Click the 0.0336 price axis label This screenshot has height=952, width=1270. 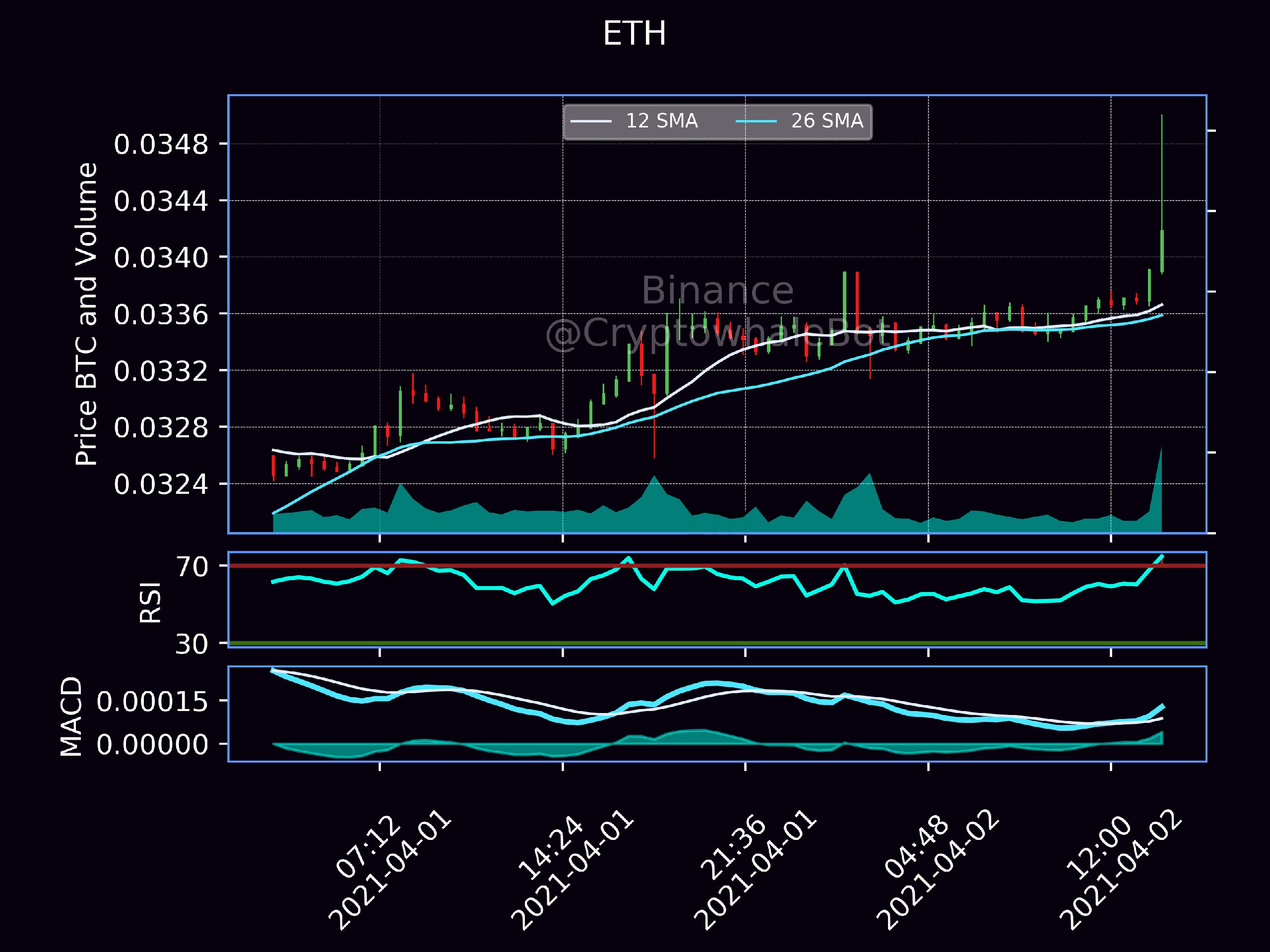click(x=161, y=314)
